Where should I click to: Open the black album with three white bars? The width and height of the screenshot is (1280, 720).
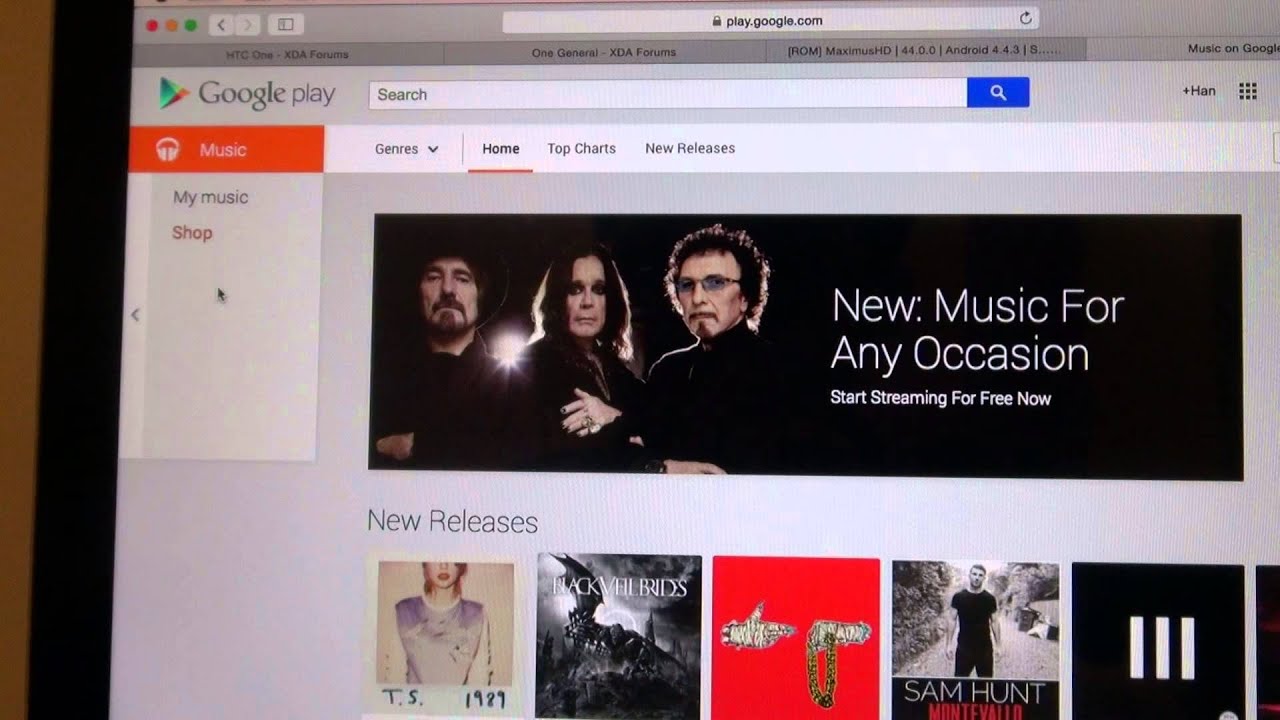[1158, 641]
